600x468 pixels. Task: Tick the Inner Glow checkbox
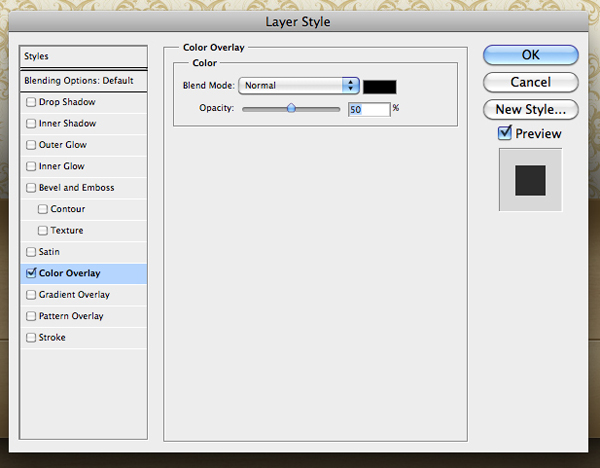click(x=31, y=166)
